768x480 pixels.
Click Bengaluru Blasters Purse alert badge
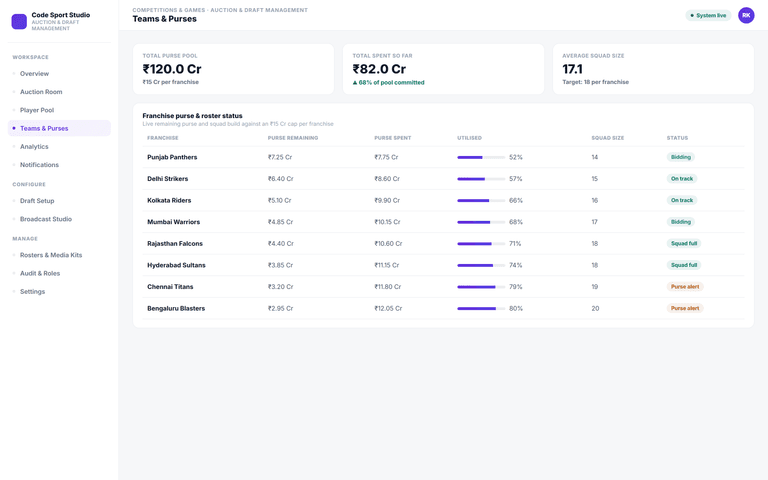[x=685, y=309]
